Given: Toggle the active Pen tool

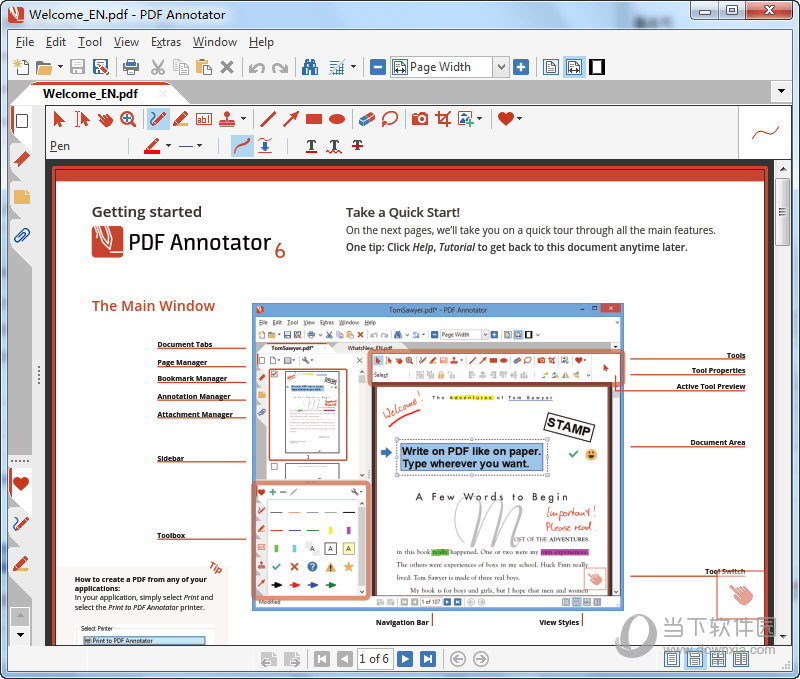Looking at the screenshot, I should [158, 119].
